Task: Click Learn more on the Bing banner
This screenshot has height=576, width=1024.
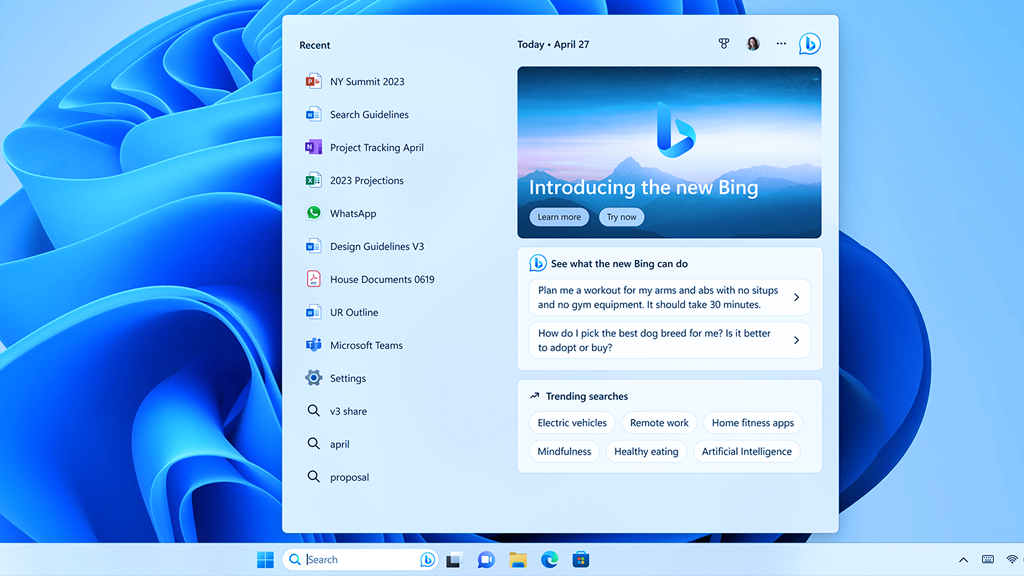Action: (558, 216)
